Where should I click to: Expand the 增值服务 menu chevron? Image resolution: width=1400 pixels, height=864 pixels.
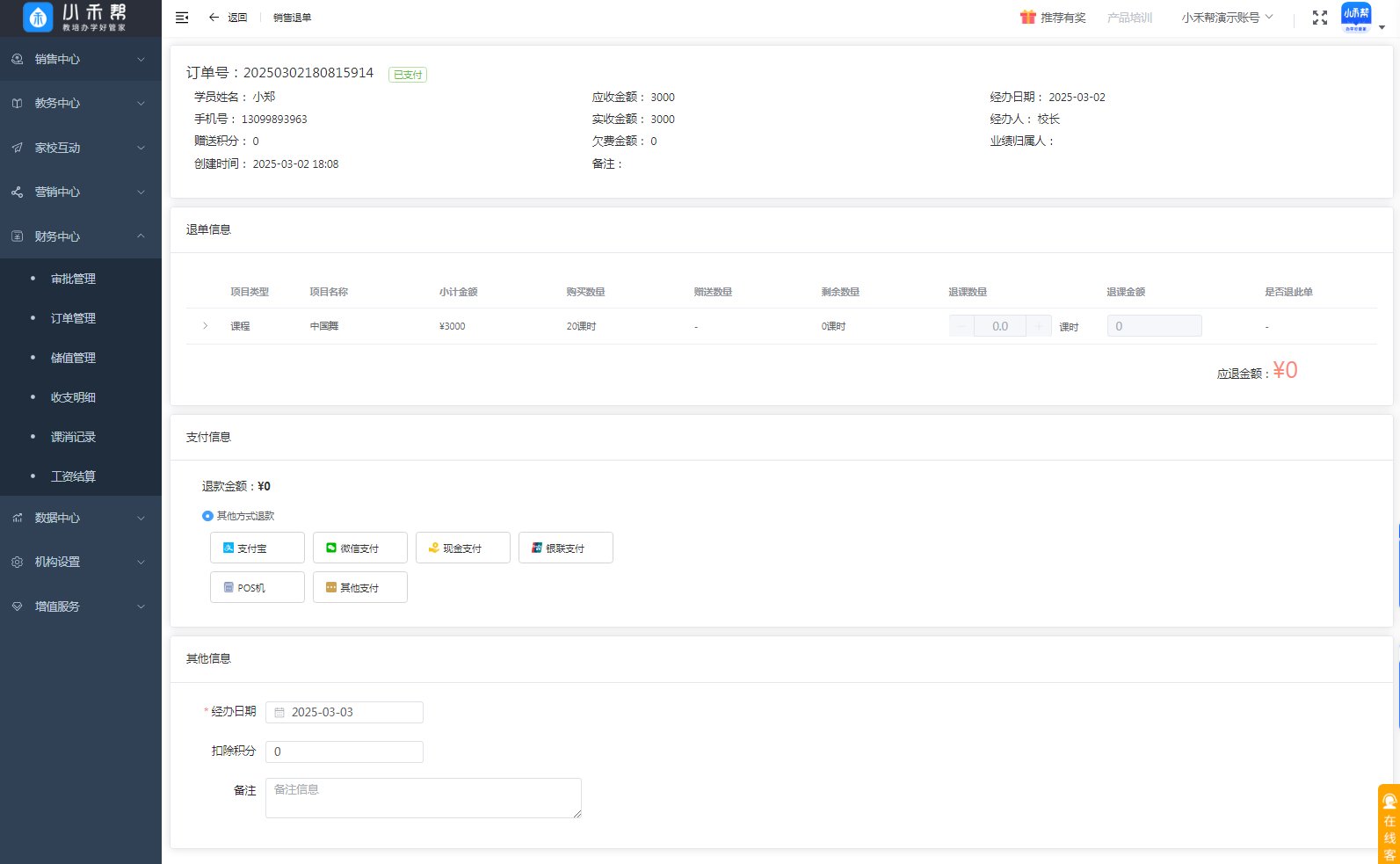(141, 606)
